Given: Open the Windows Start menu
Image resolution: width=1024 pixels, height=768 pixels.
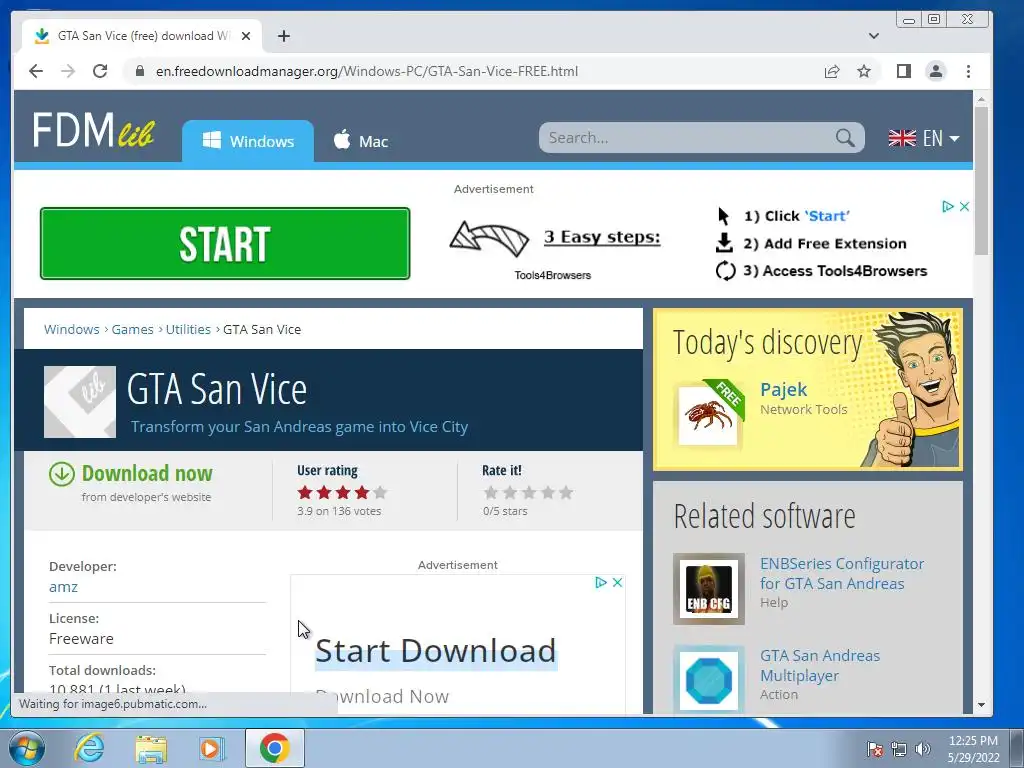Looking at the screenshot, I should 26,748.
